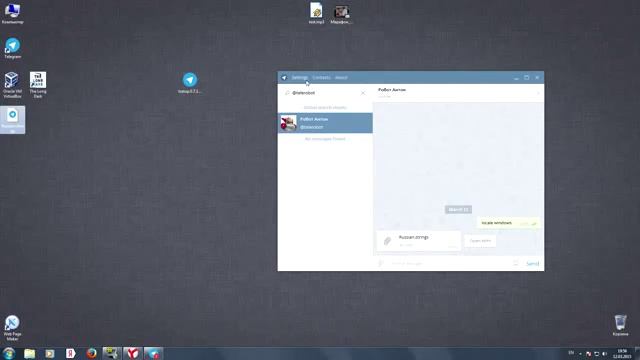The height and width of the screenshot is (360, 640).
Task: Click the Web Page Maker desktop icon
Action: point(12,328)
